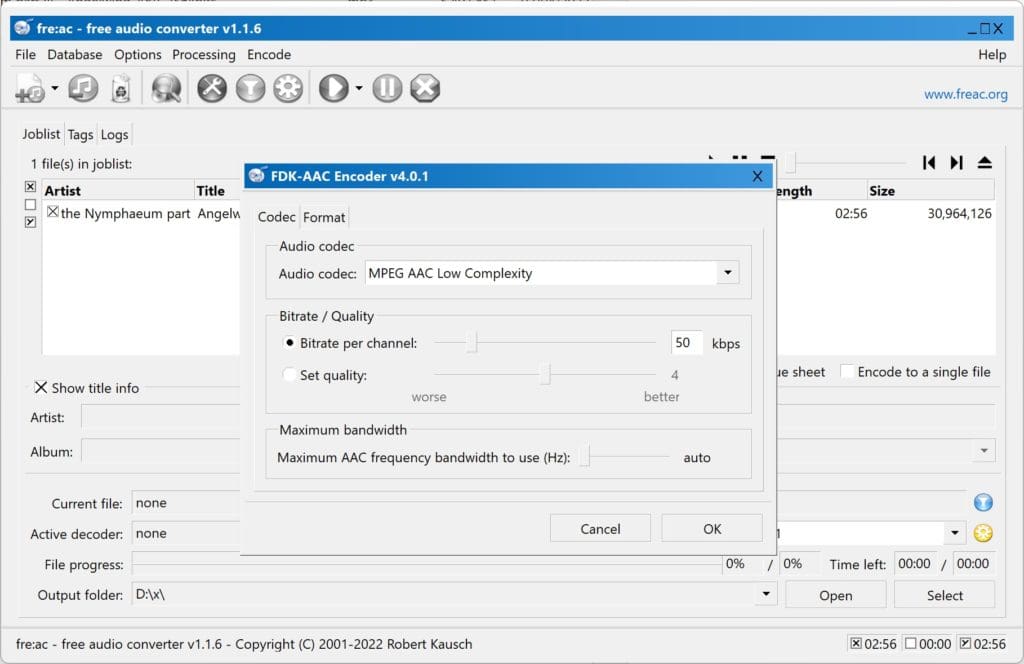Click the add audio CD contents icon
1024x664 pixels.
click(83, 88)
